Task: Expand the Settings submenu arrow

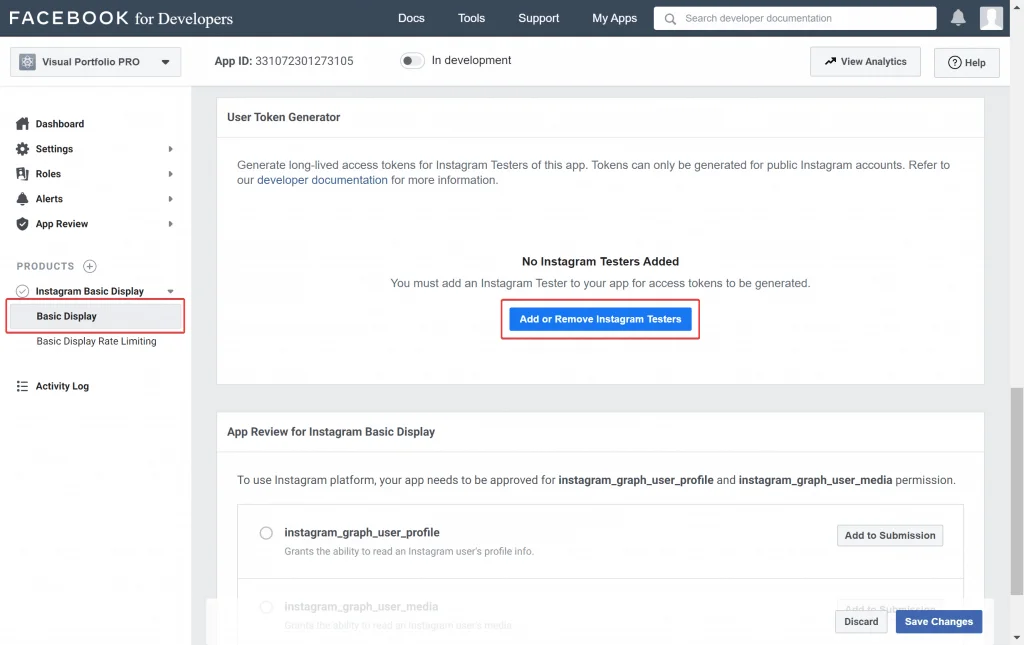Action: click(x=170, y=149)
